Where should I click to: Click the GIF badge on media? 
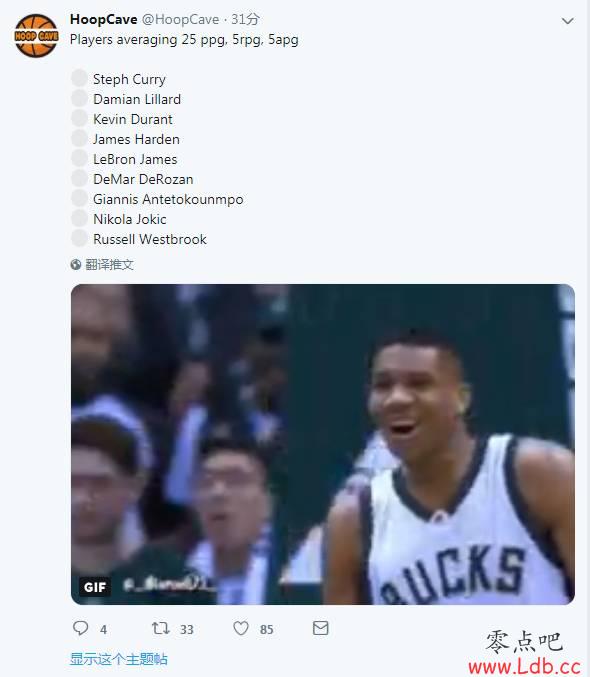pos(95,587)
